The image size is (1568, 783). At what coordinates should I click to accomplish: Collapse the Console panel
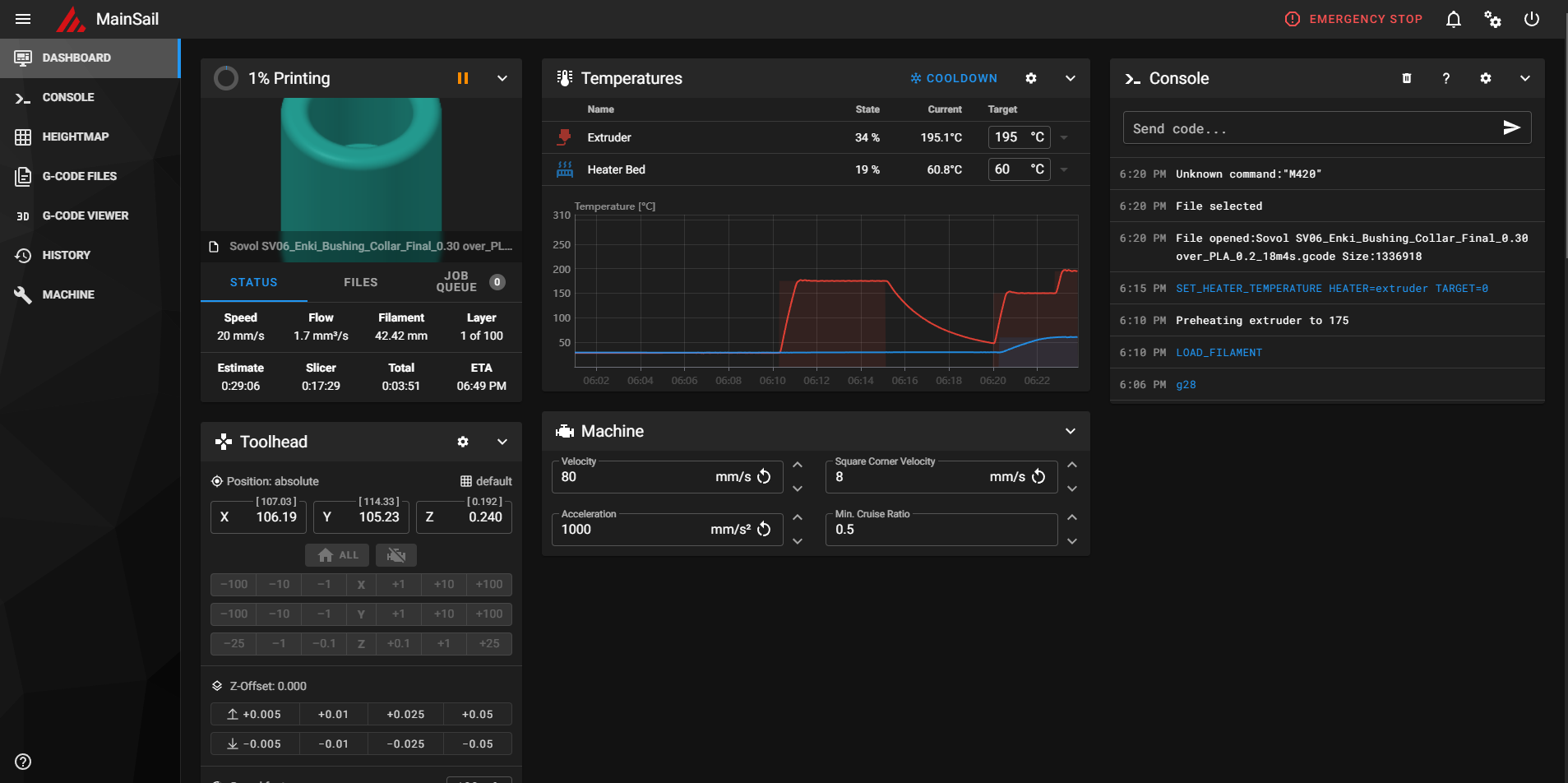1525,78
